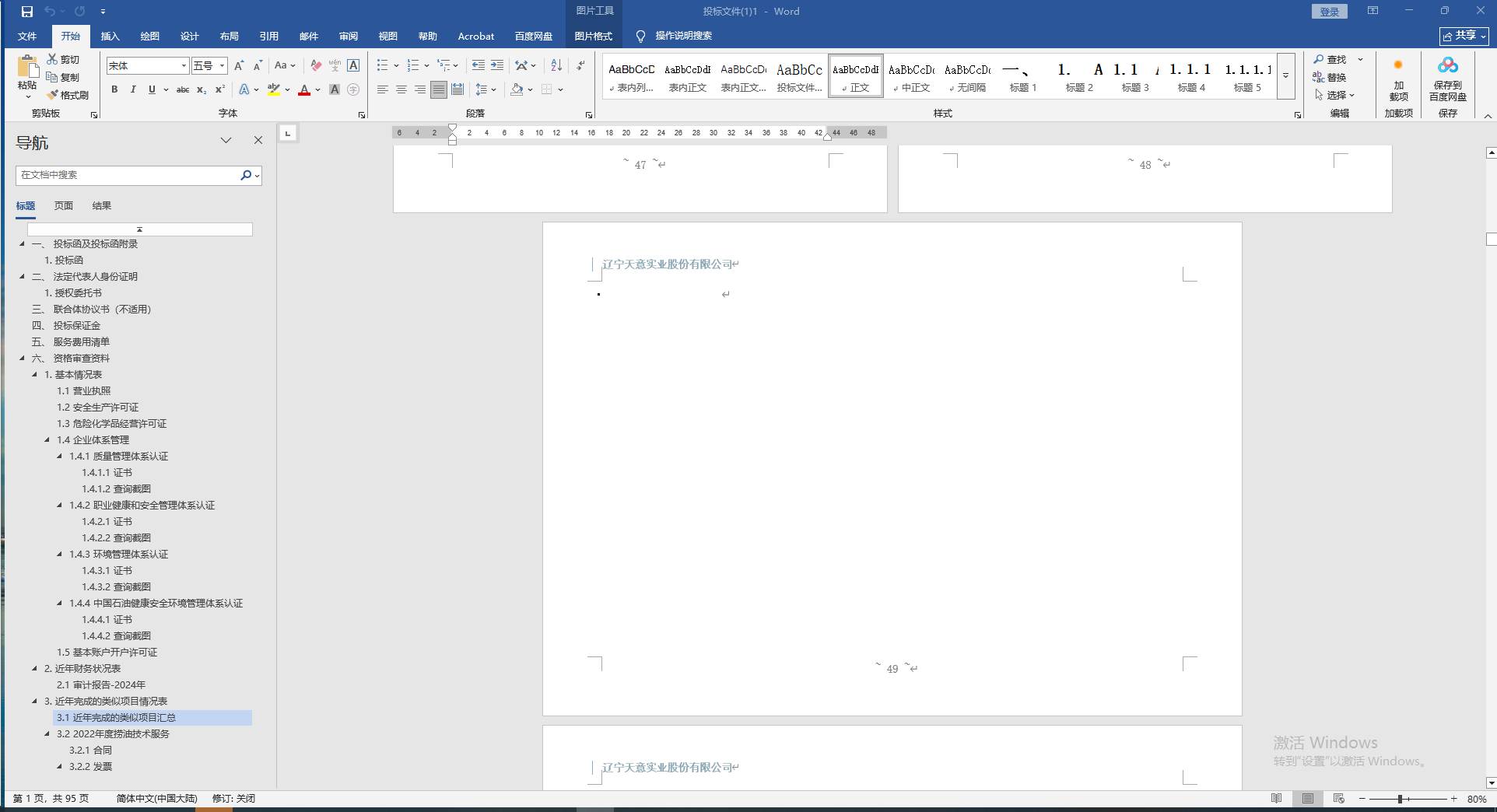The width and height of the screenshot is (1497, 812).
Task: Click the magnifier in the navigation search box
Action: [246, 175]
